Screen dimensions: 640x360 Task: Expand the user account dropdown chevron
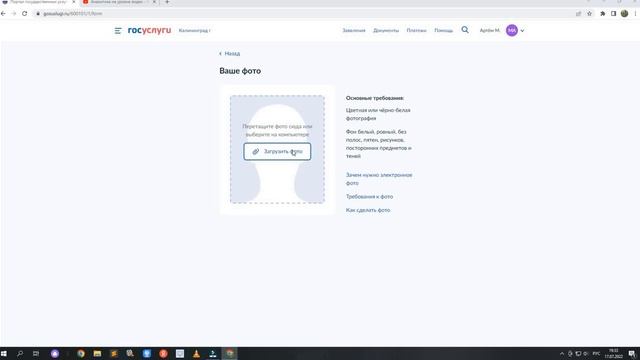point(522,31)
